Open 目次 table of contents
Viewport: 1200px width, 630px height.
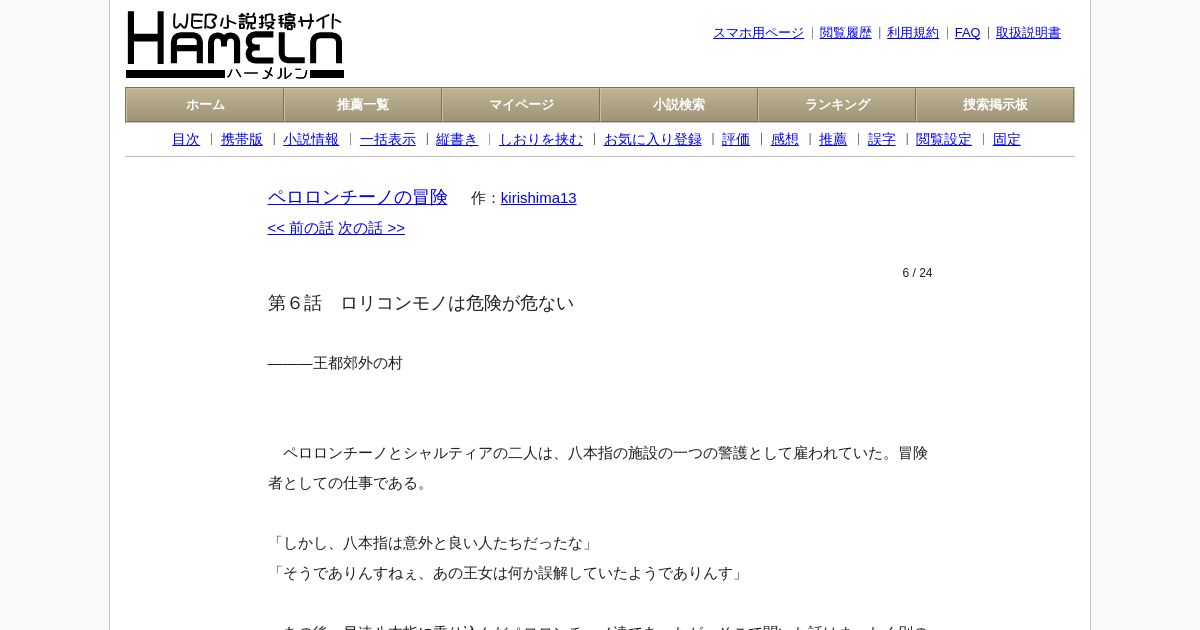[x=186, y=140]
